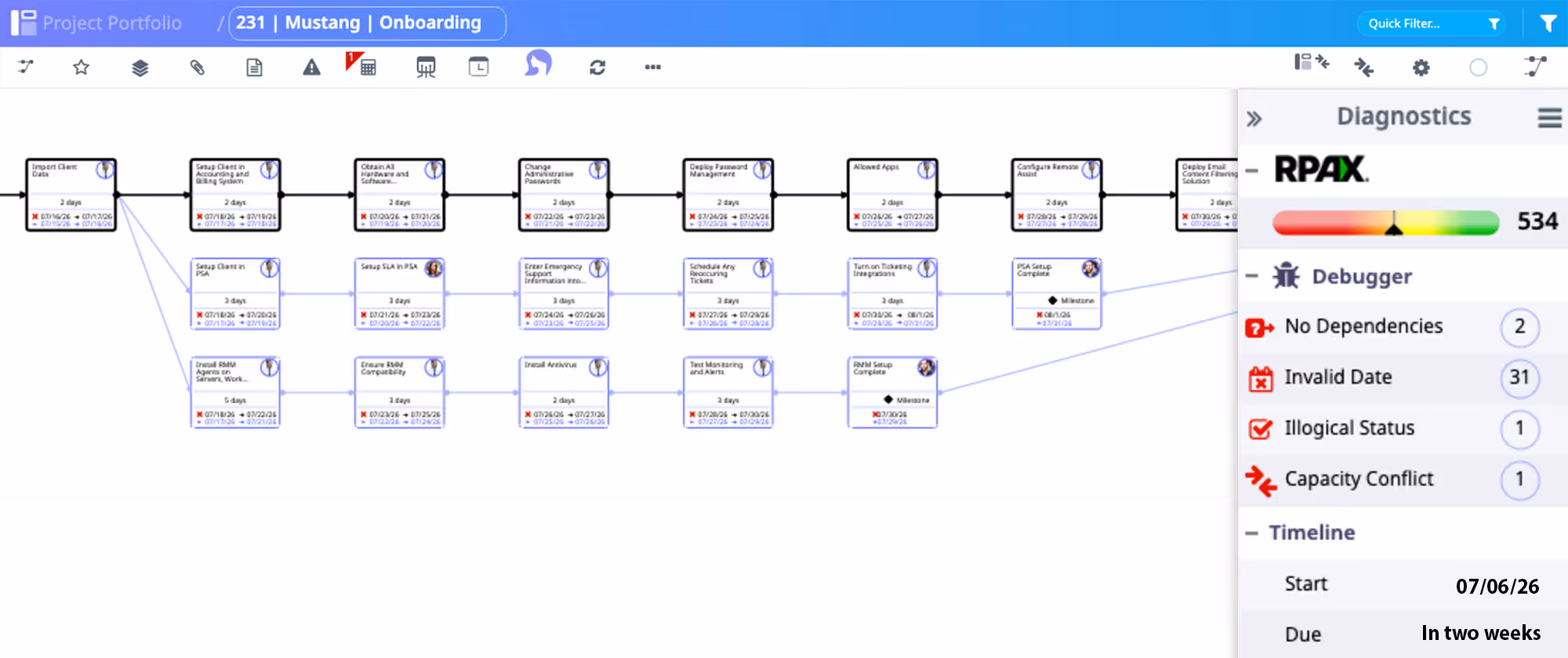Click the Timeline Start date 07/06/26
The width and height of the screenshot is (1568, 658).
pyautogui.click(x=1497, y=587)
